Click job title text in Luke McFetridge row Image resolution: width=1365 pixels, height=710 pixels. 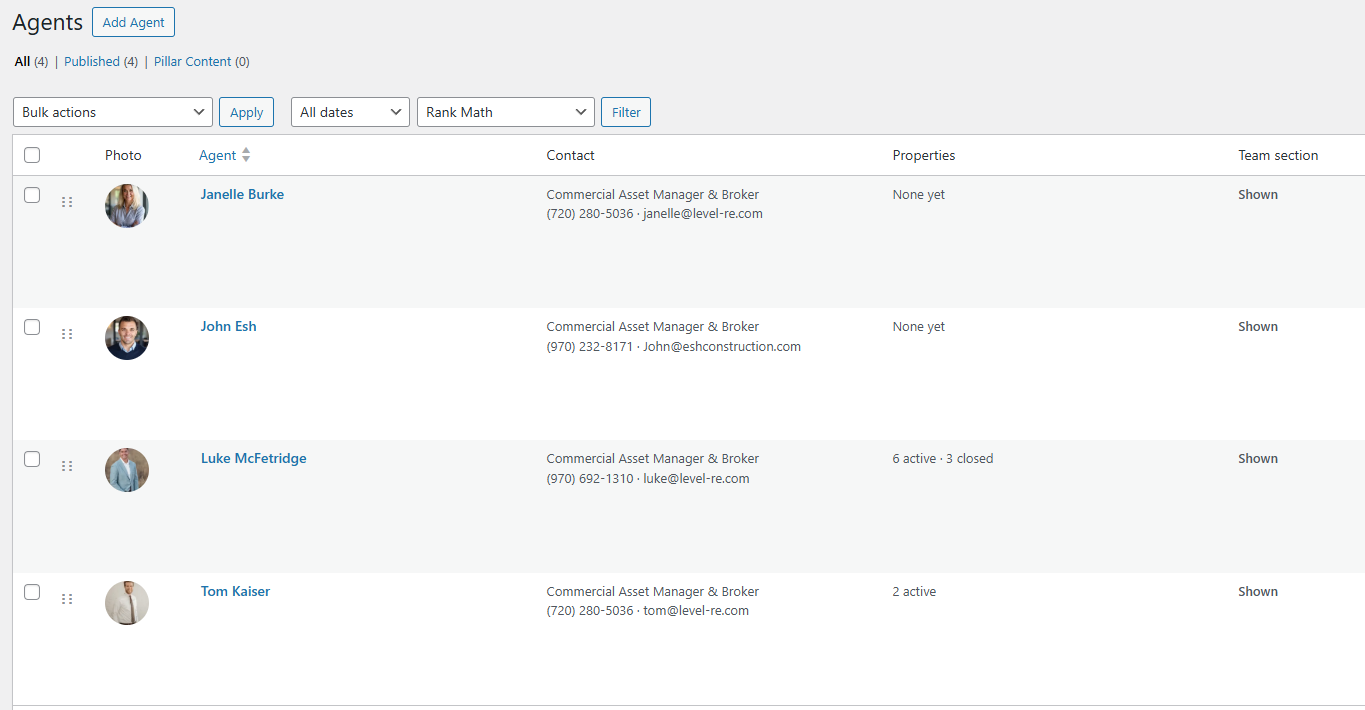point(652,459)
